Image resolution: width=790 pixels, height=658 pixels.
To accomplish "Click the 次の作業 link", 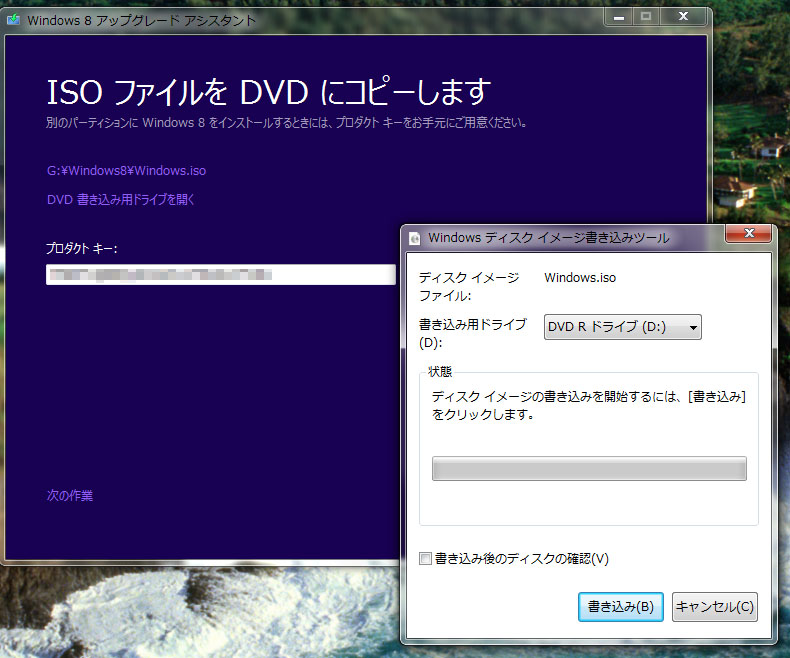I will [70, 495].
